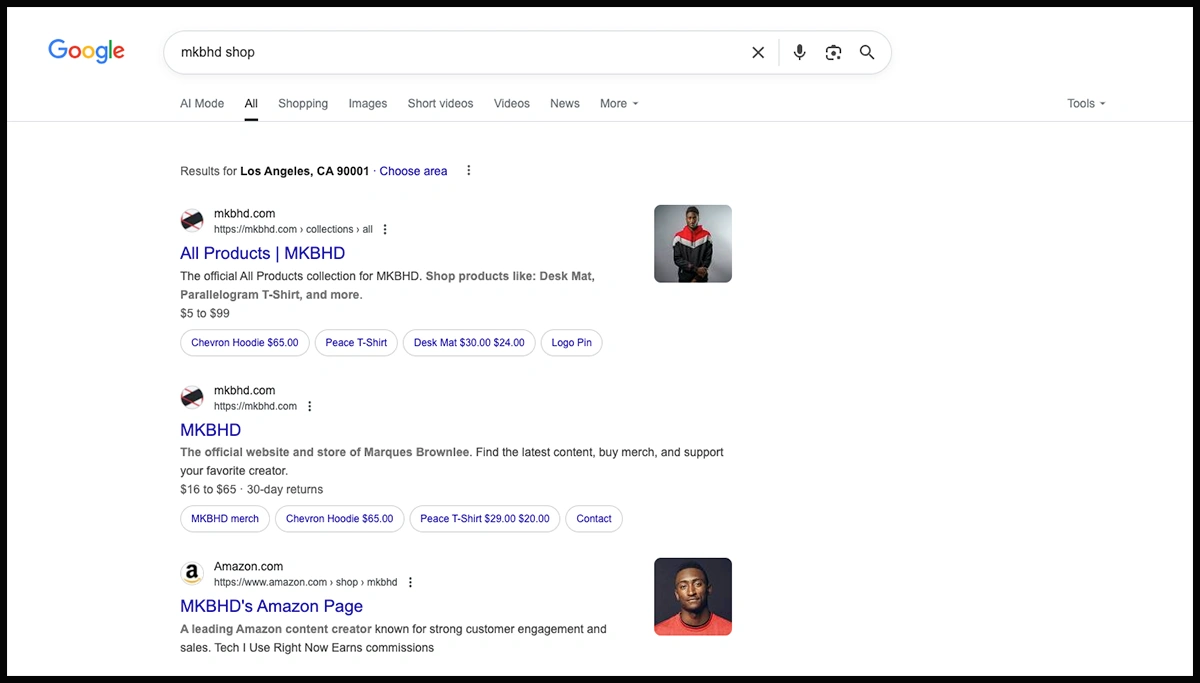Expand the More search filters dropdown

click(618, 104)
